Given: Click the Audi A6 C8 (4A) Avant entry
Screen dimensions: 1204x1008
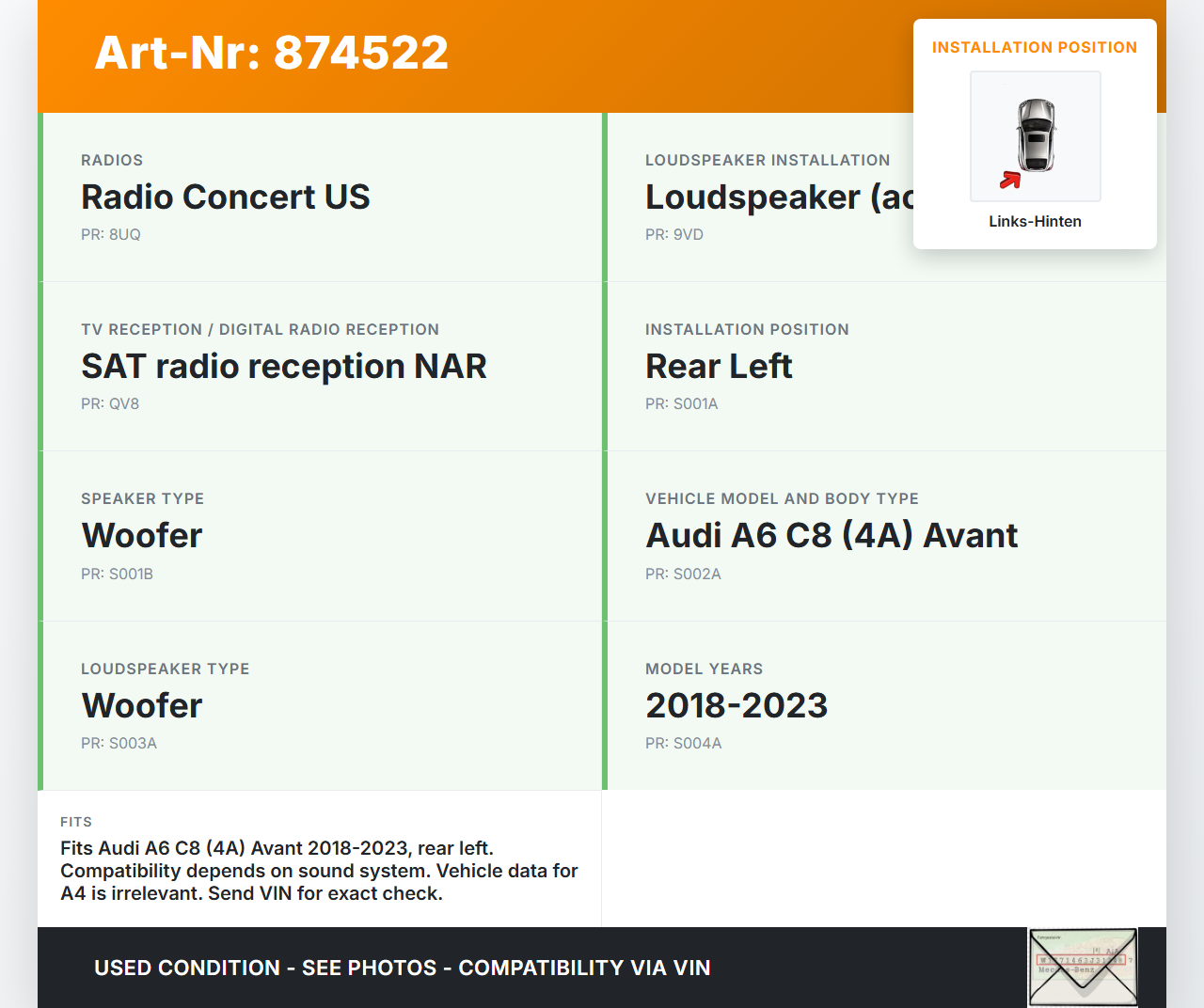Looking at the screenshot, I should tap(832, 536).
